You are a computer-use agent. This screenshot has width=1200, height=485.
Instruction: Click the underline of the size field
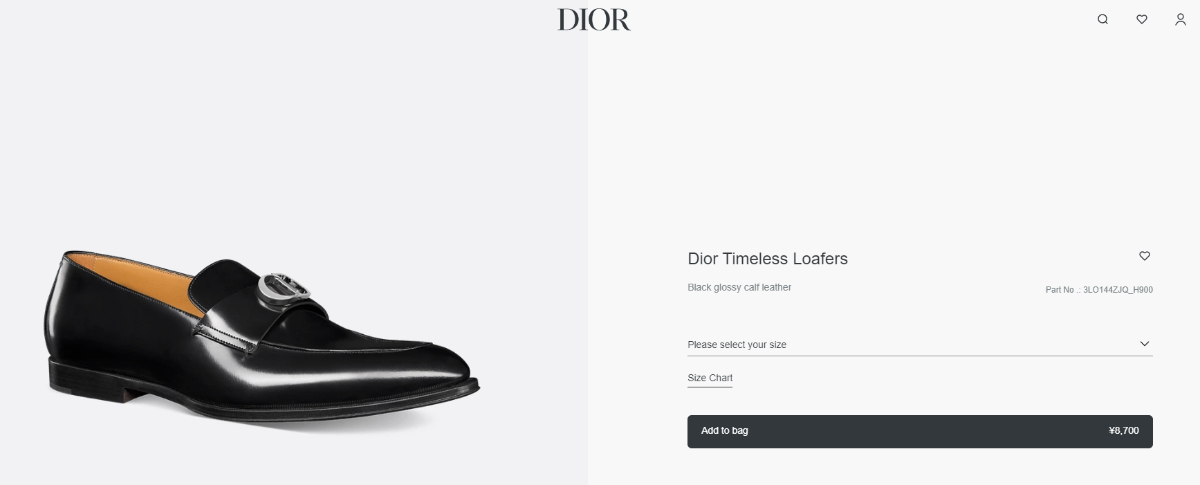coord(919,355)
